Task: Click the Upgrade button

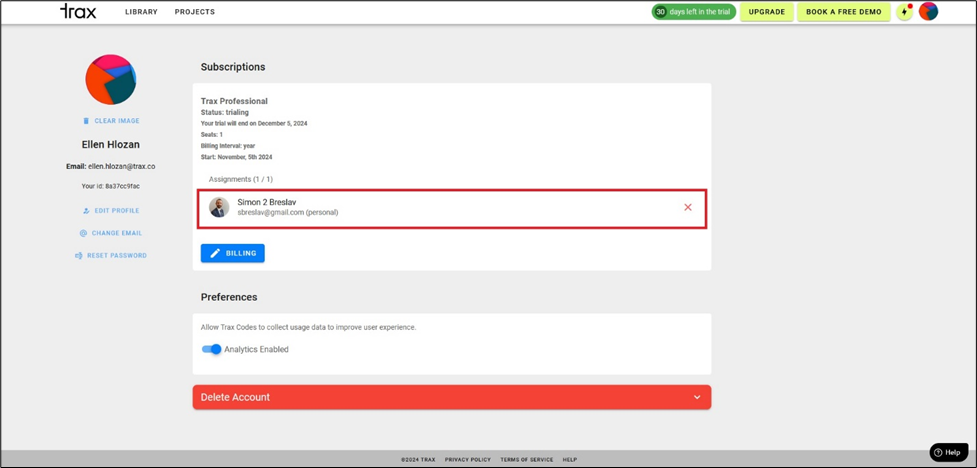Action: coord(766,12)
